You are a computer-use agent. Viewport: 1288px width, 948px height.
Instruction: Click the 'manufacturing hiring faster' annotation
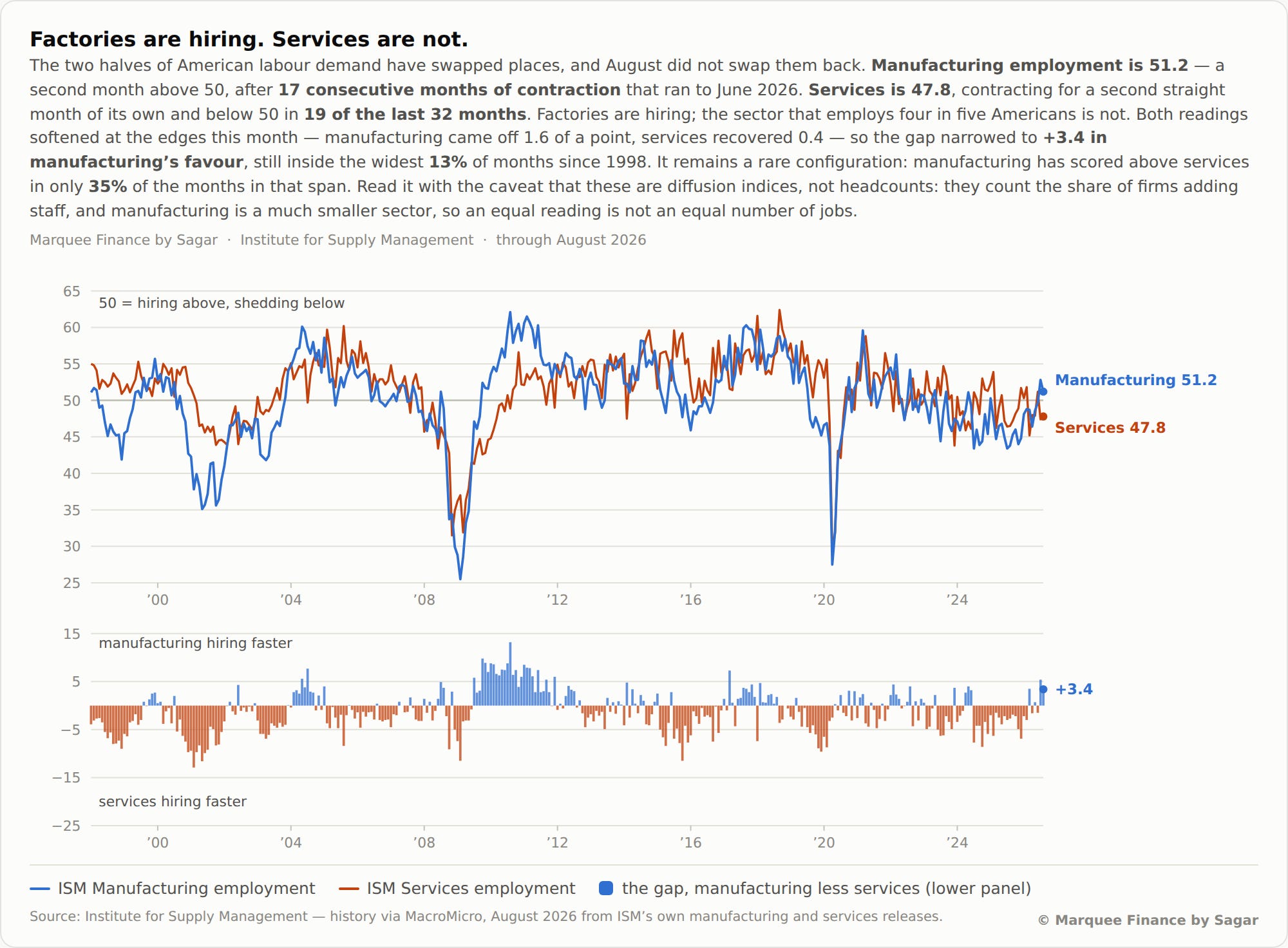coord(195,643)
